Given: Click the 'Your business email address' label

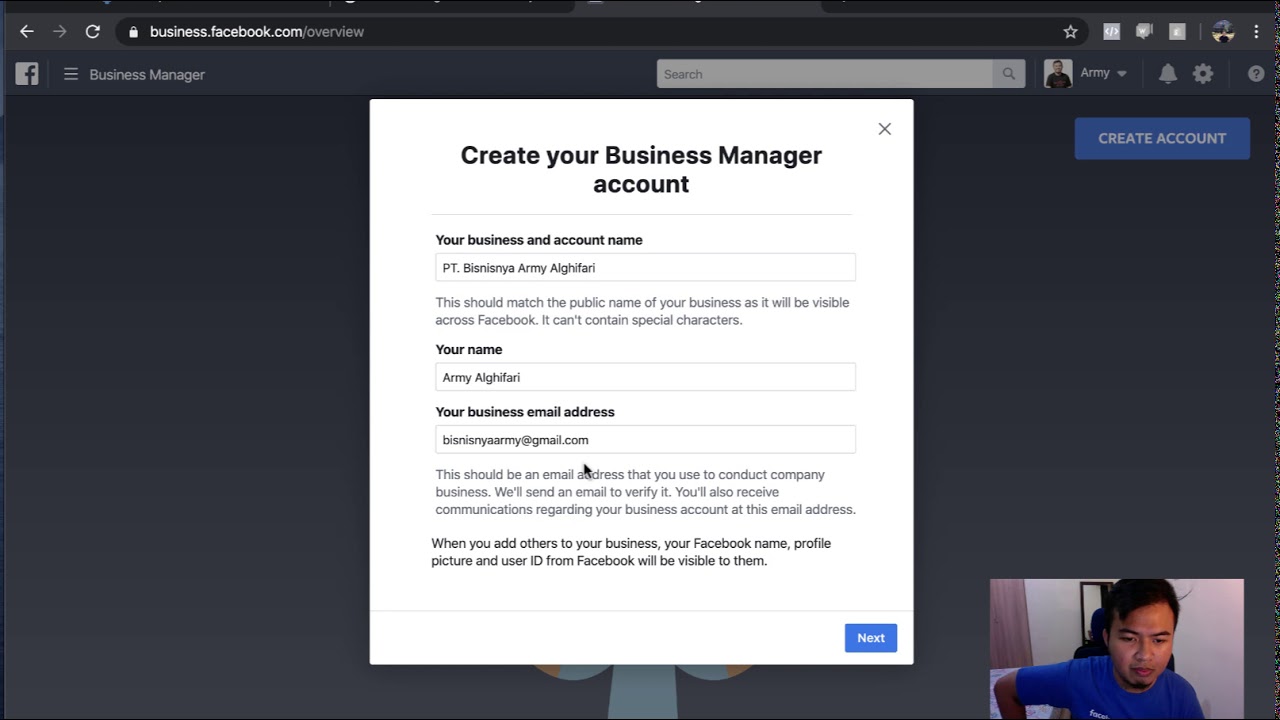Looking at the screenshot, I should tap(525, 412).
